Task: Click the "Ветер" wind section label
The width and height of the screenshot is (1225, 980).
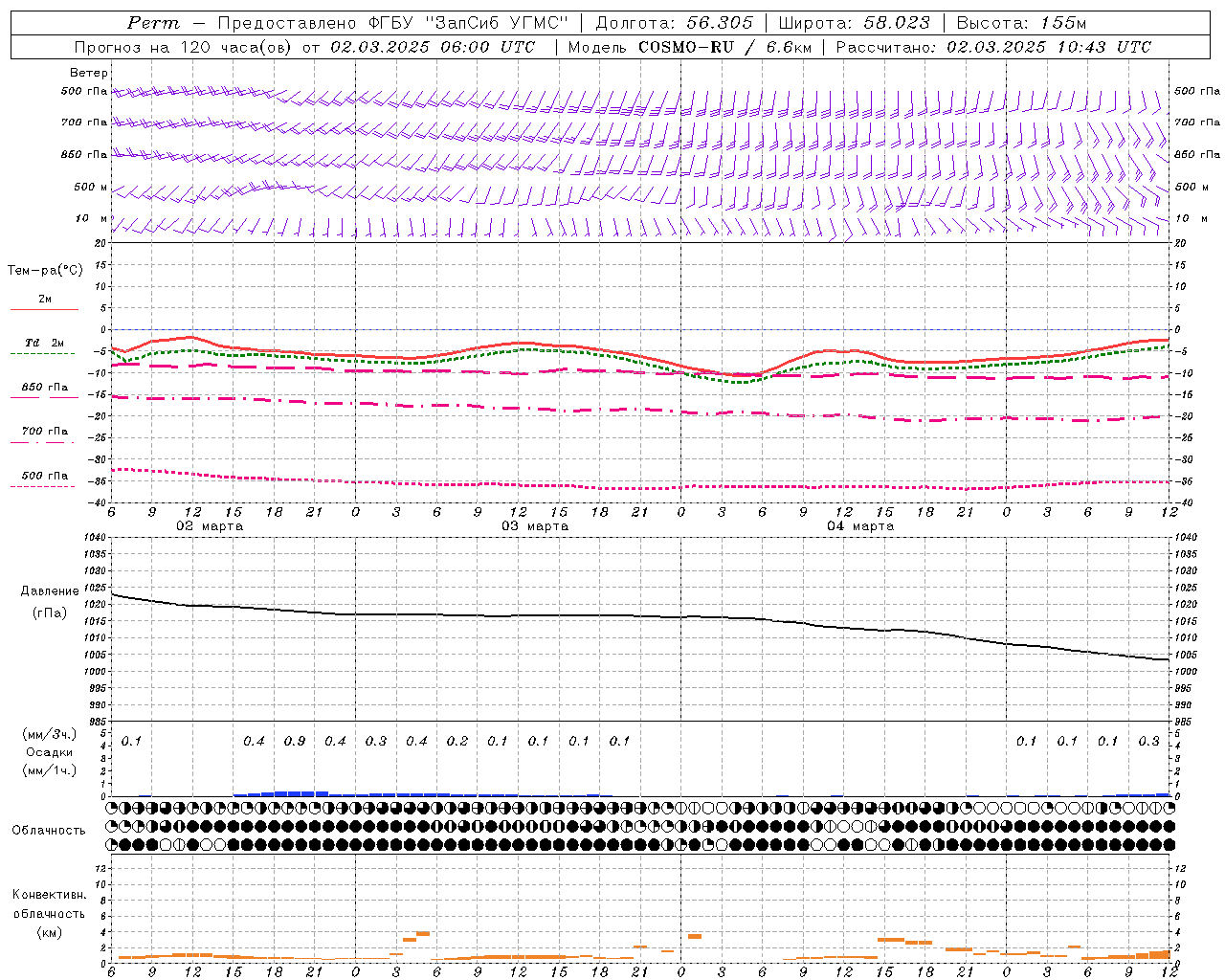Action: [x=89, y=73]
